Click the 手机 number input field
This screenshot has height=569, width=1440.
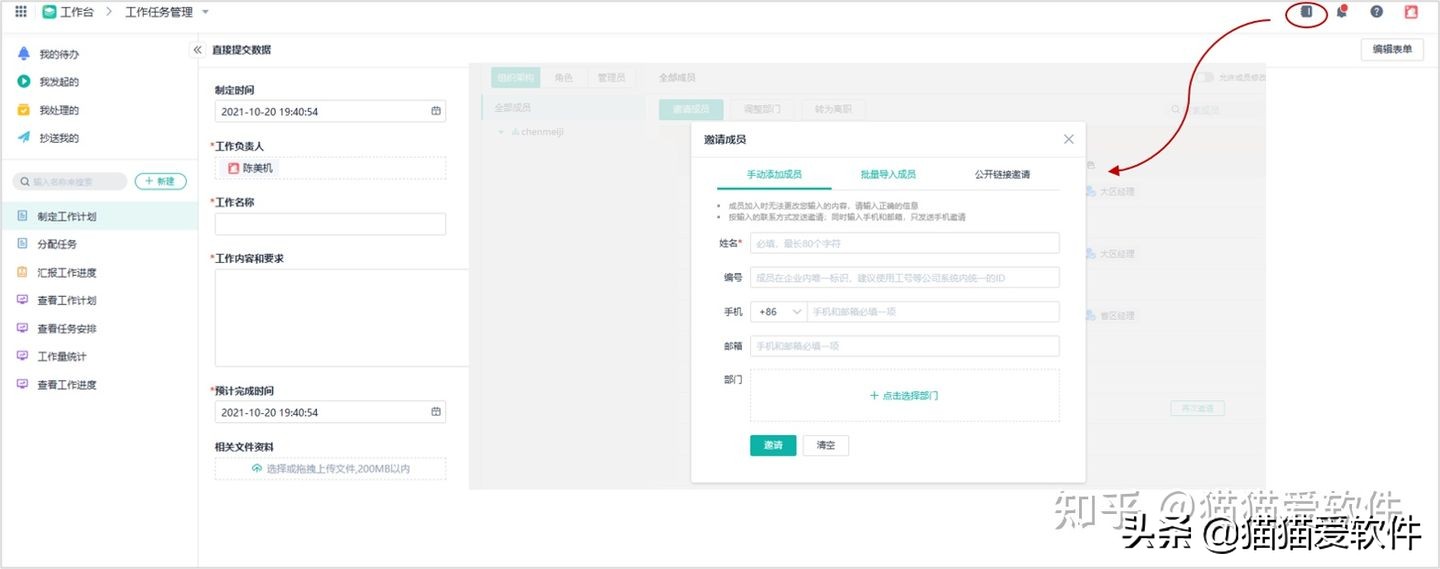click(933, 311)
